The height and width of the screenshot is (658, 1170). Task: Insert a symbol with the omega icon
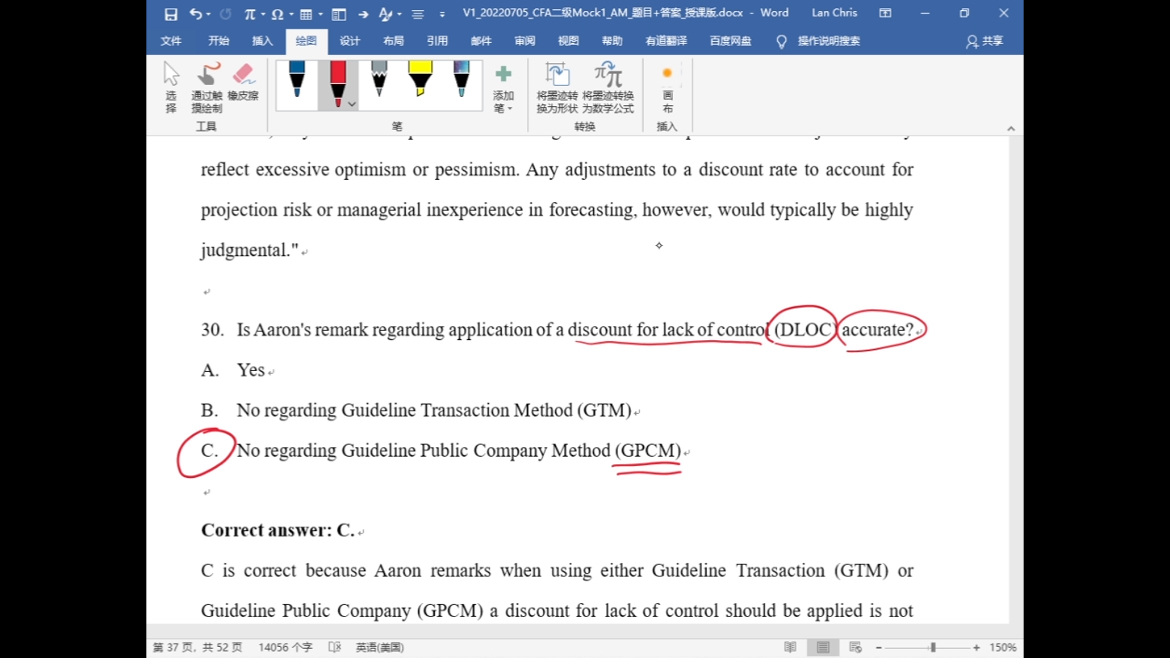(278, 13)
